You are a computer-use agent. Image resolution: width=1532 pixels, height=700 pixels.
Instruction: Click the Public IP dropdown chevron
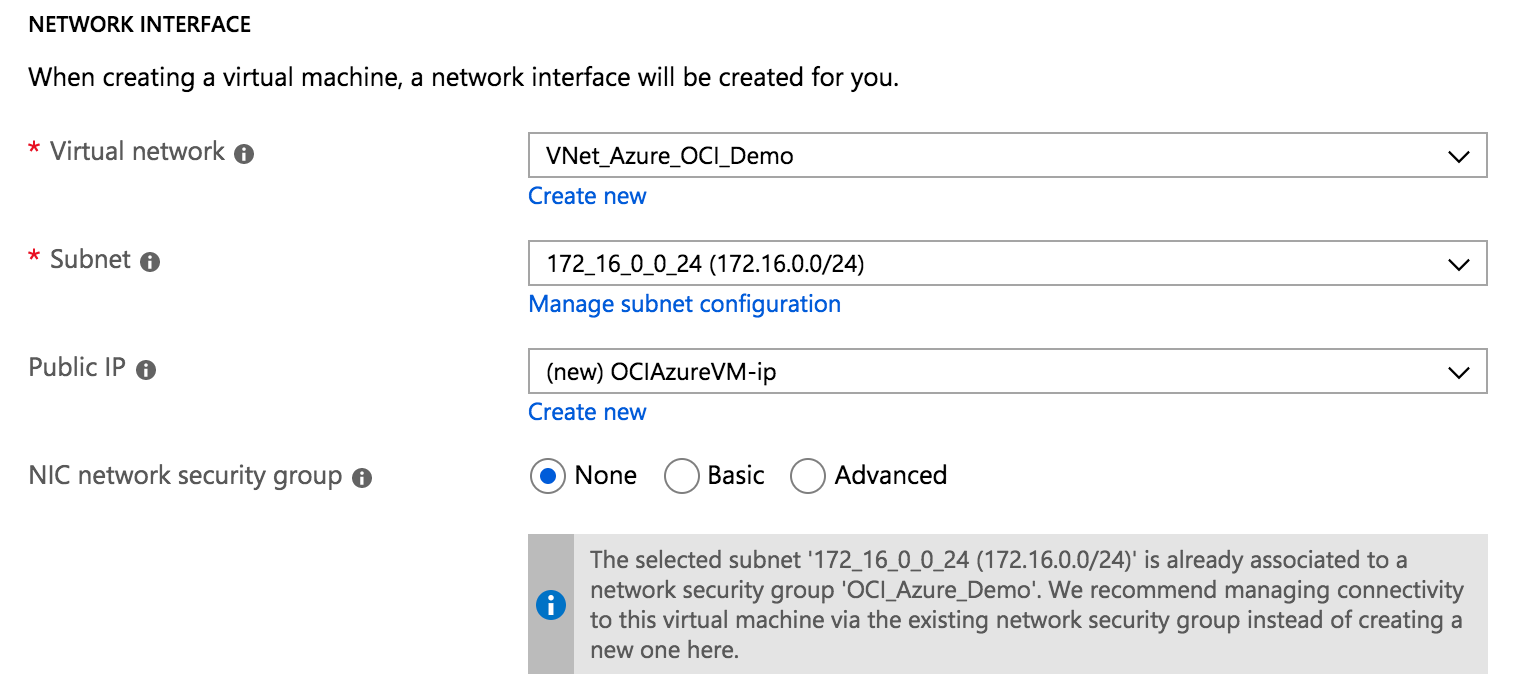tap(1458, 373)
